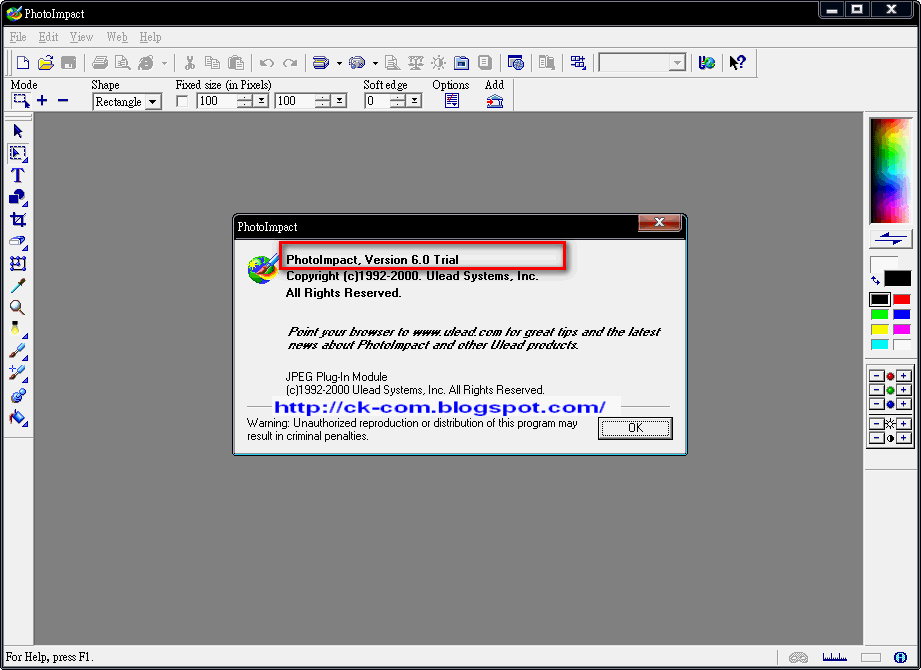Viewport: 921px width, 670px height.
Task: Click the Soft edge value field
Action: click(x=377, y=101)
